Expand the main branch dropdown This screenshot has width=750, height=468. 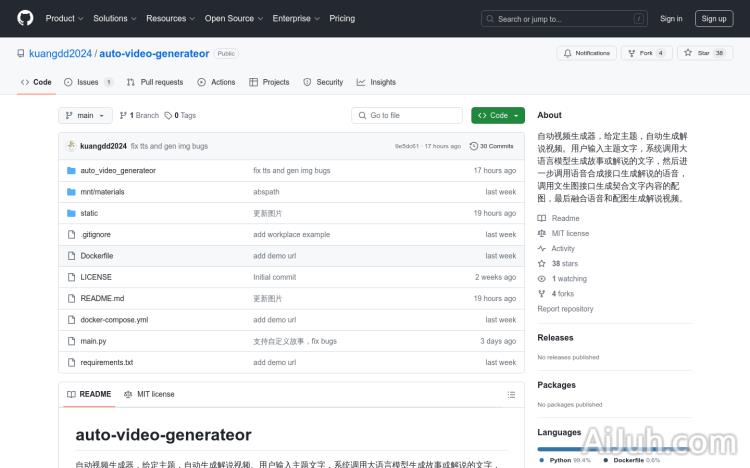click(85, 116)
